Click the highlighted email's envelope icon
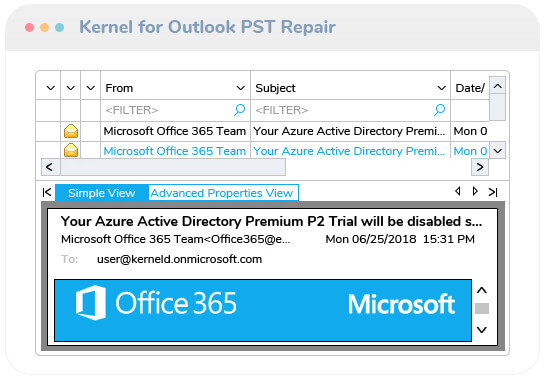This screenshot has width=545, height=380. point(71,151)
